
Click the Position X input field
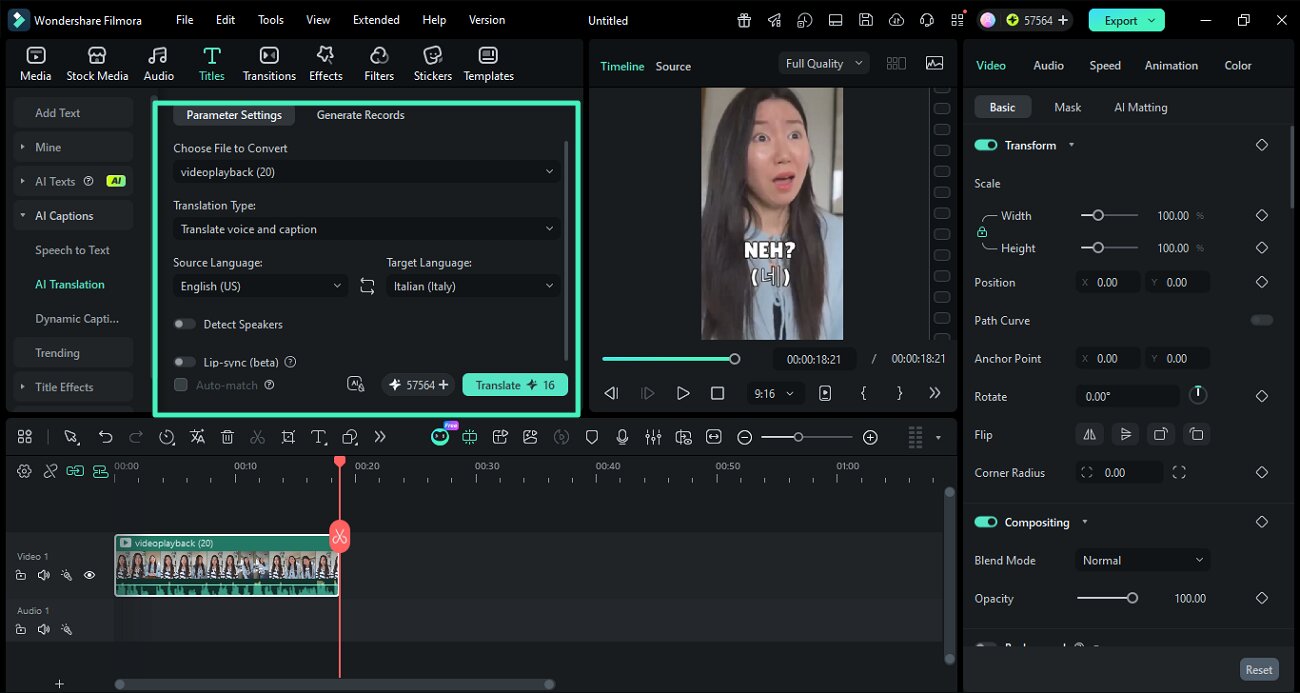point(1108,283)
